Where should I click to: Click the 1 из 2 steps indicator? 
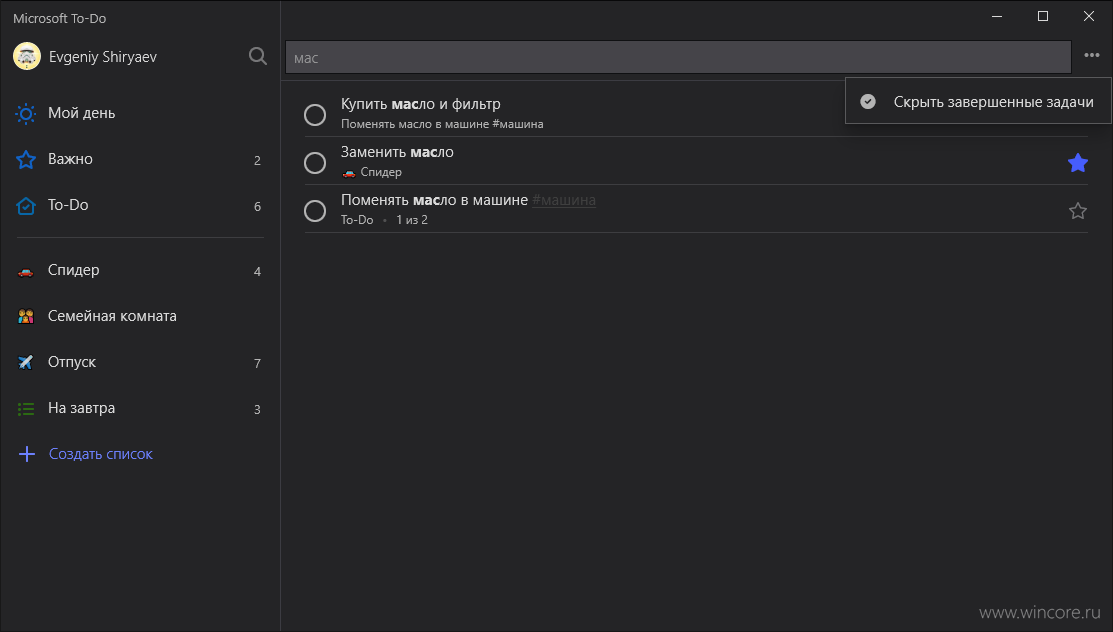412,220
